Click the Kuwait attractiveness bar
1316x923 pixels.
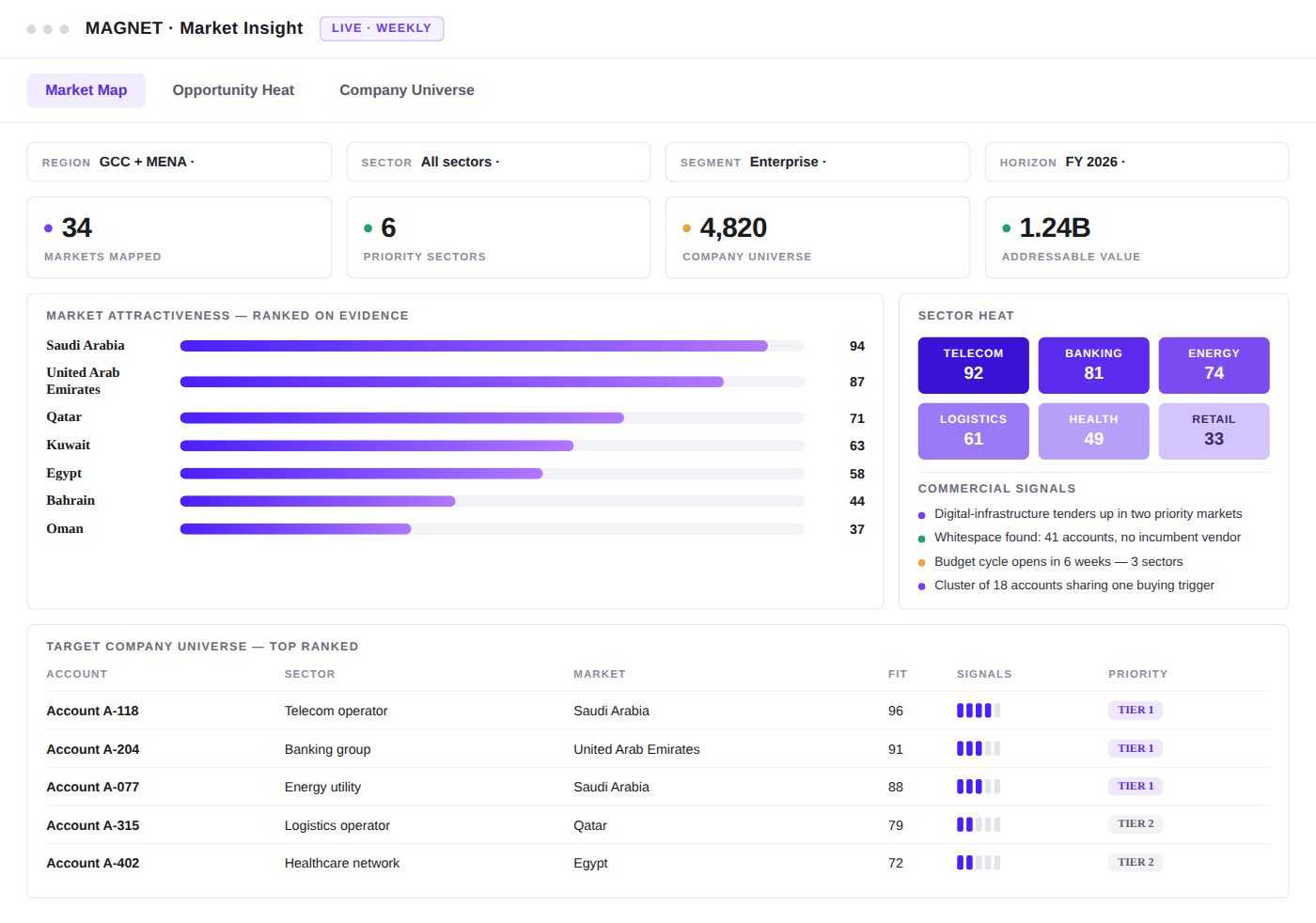click(x=493, y=446)
